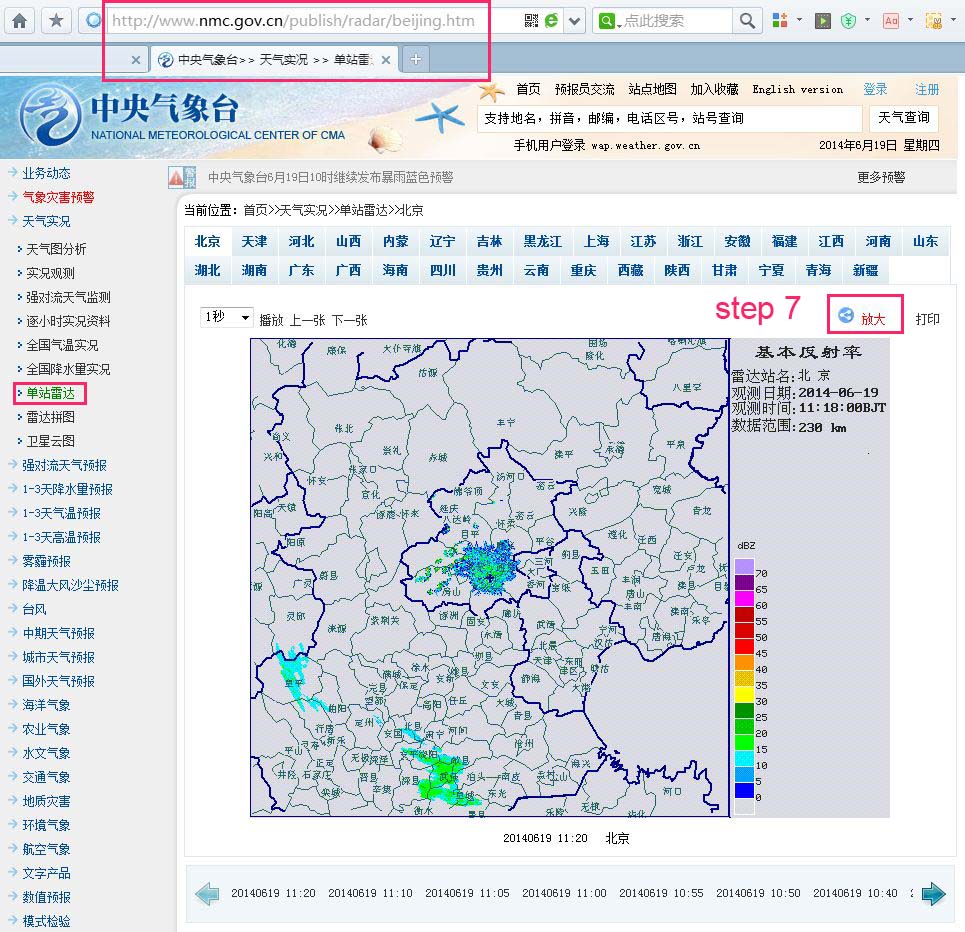Screen dimensions: 965x932
Task: Open the colorful apps grid icon
Action: (x=780, y=21)
